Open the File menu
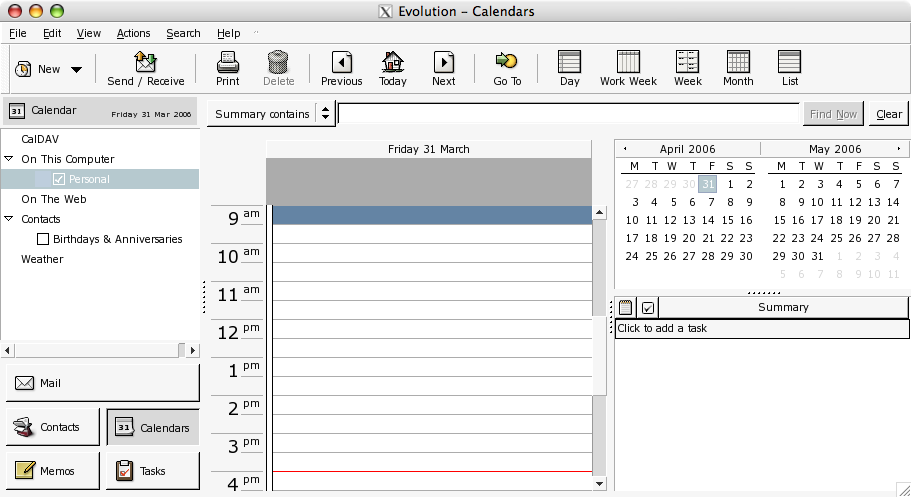 click(x=18, y=33)
